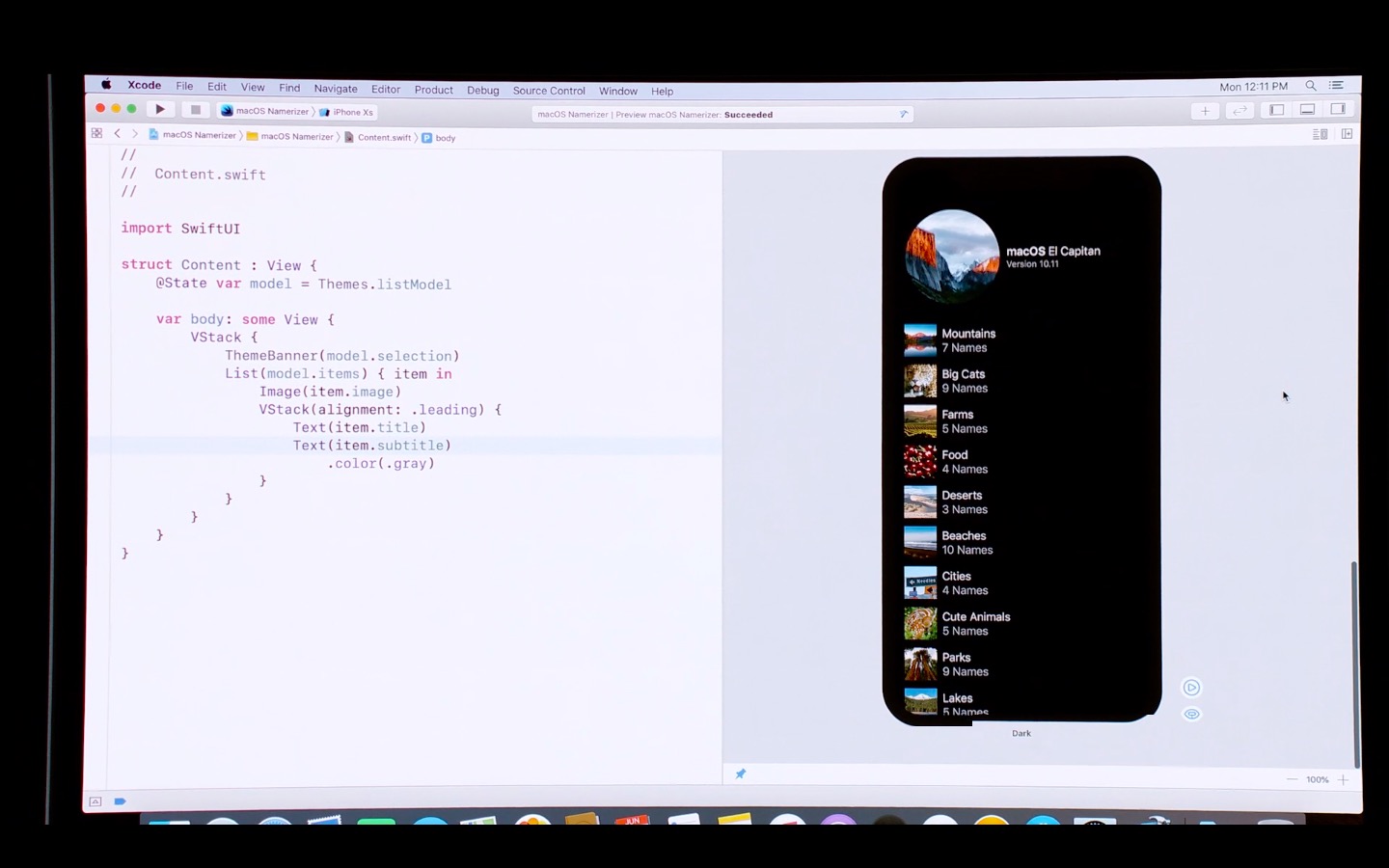Click 'Beaches' in the preview list
Screen dimensions: 1389x868
(964, 536)
